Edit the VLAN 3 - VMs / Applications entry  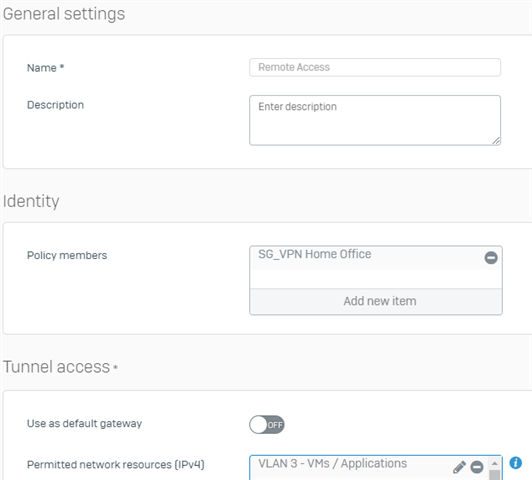pyautogui.click(x=459, y=467)
